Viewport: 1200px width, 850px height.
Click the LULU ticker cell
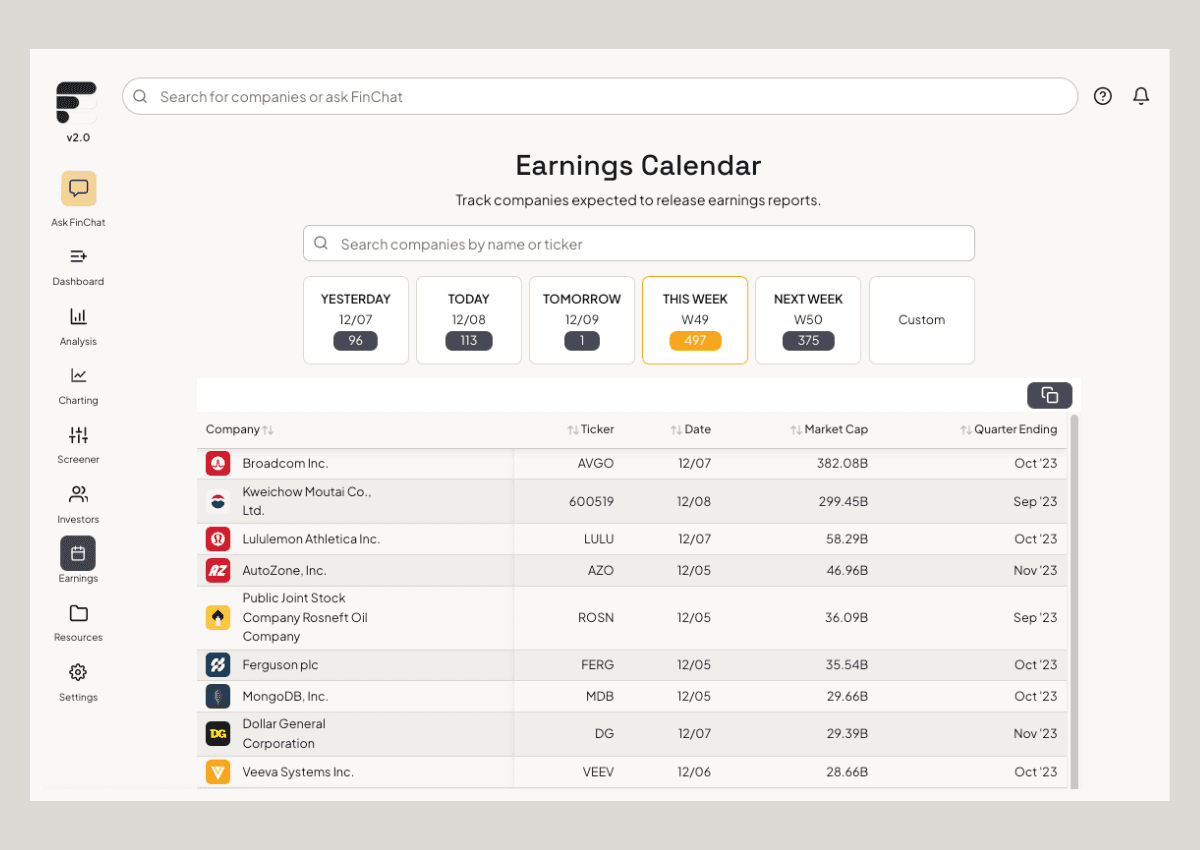[x=599, y=539]
